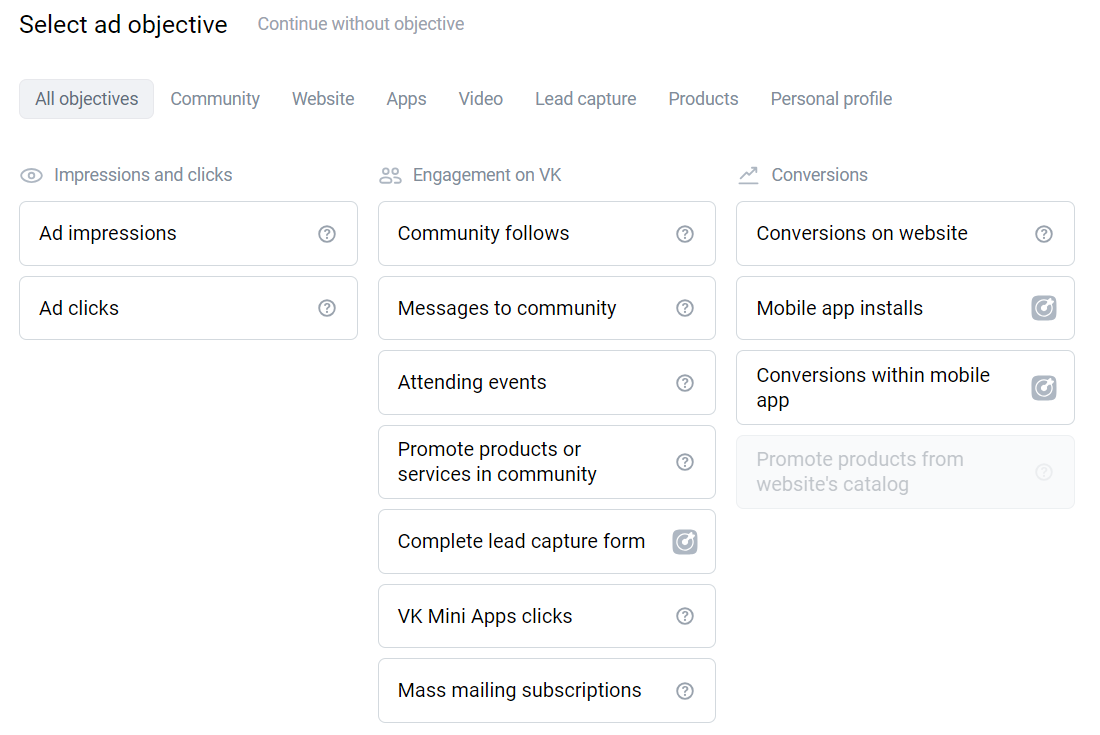Click the Impressions and clicks heading

[x=142, y=175]
